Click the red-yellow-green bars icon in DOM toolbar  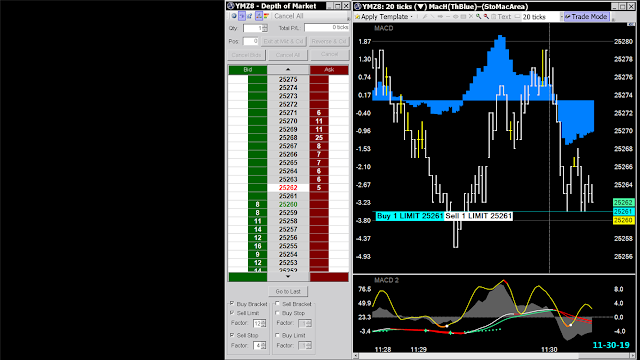[x=266, y=16]
